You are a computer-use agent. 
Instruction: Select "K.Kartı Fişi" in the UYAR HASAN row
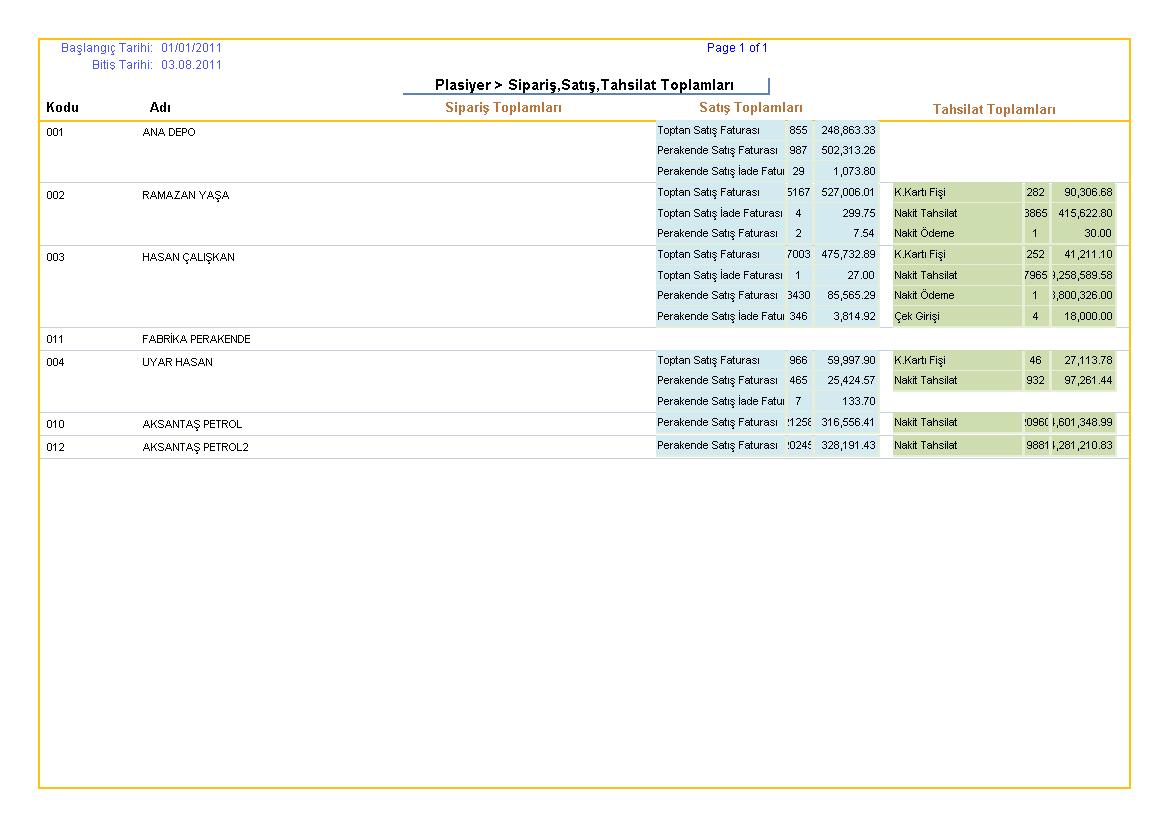coord(920,360)
